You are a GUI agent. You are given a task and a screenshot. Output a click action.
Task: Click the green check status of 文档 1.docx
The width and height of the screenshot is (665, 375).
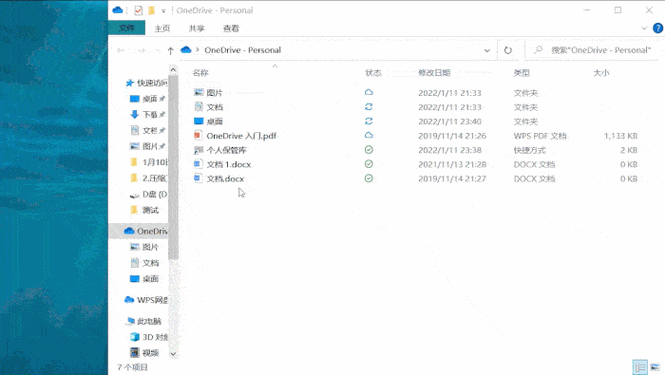pyautogui.click(x=369, y=164)
